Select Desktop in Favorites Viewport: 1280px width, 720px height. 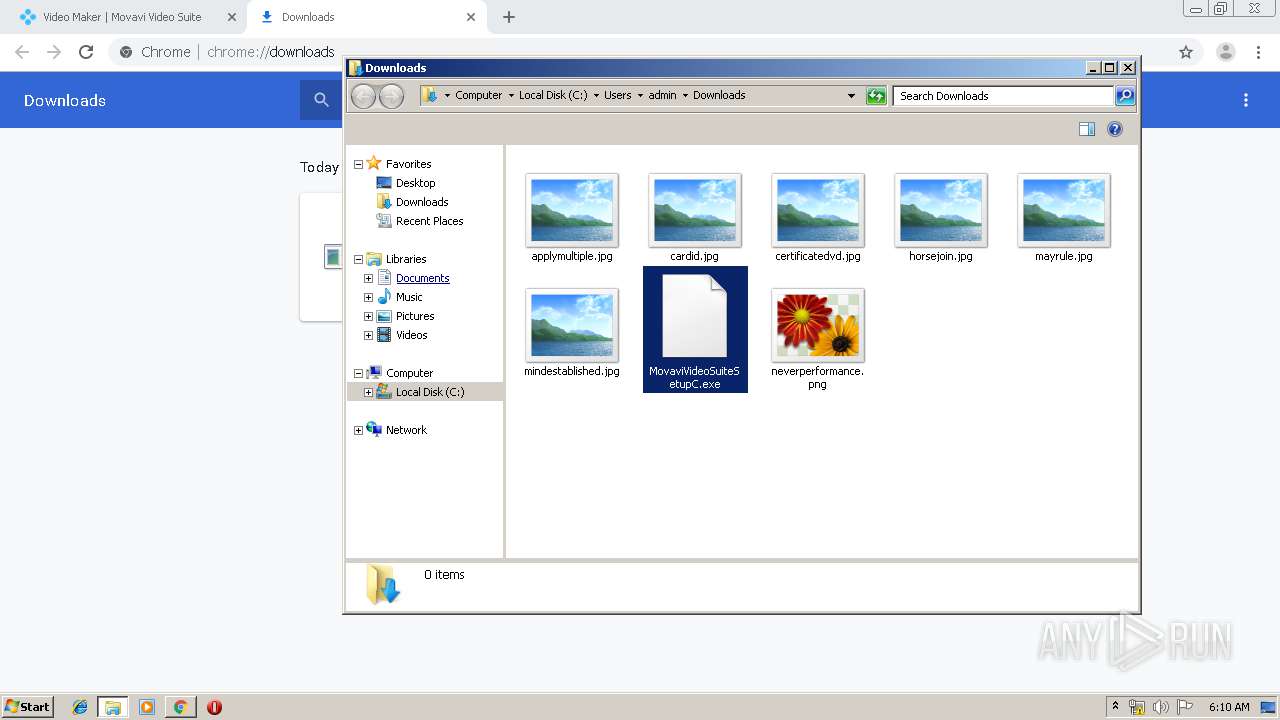(415, 183)
